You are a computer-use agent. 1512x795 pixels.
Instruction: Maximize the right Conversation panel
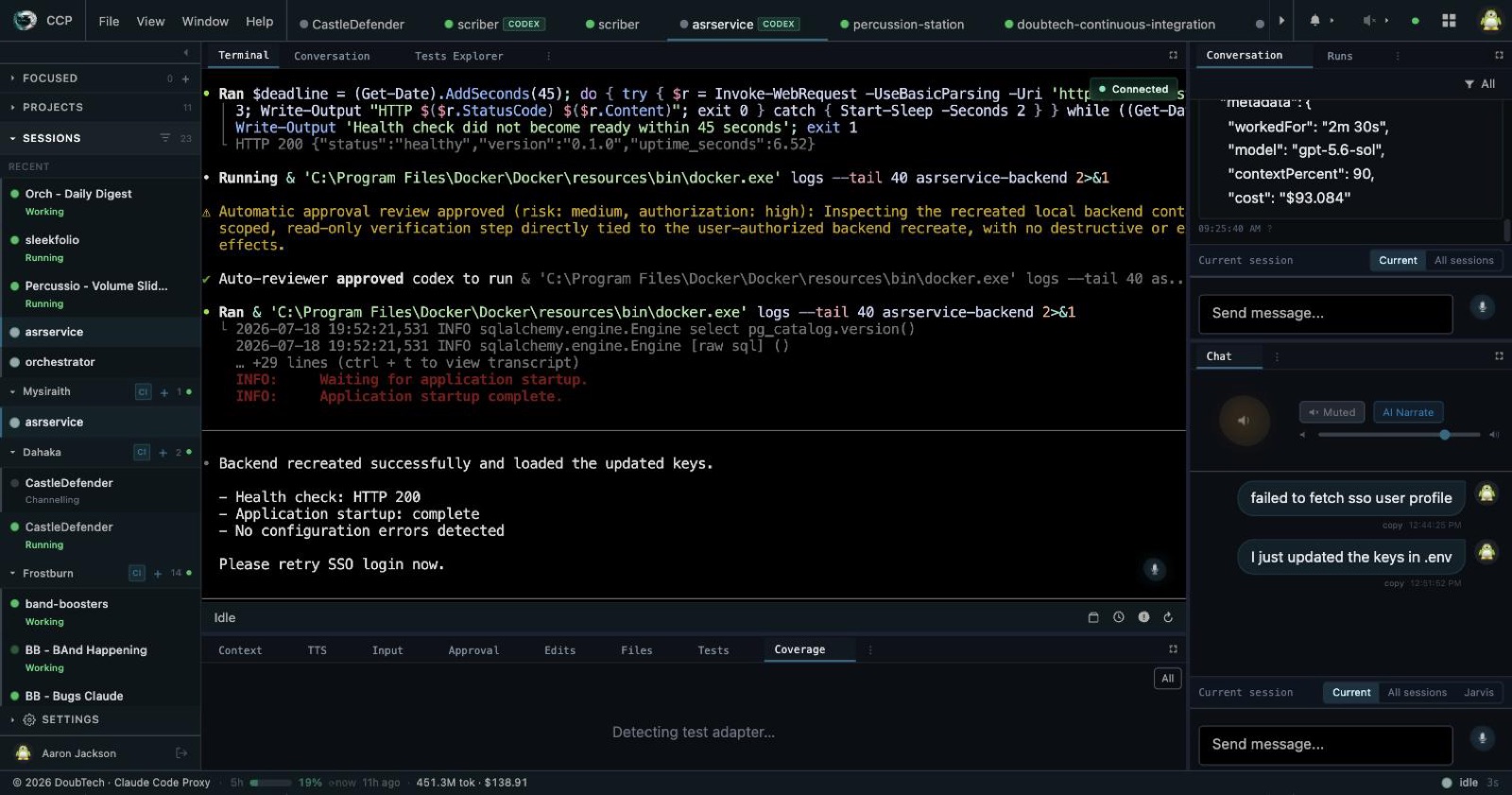click(1498, 55)
